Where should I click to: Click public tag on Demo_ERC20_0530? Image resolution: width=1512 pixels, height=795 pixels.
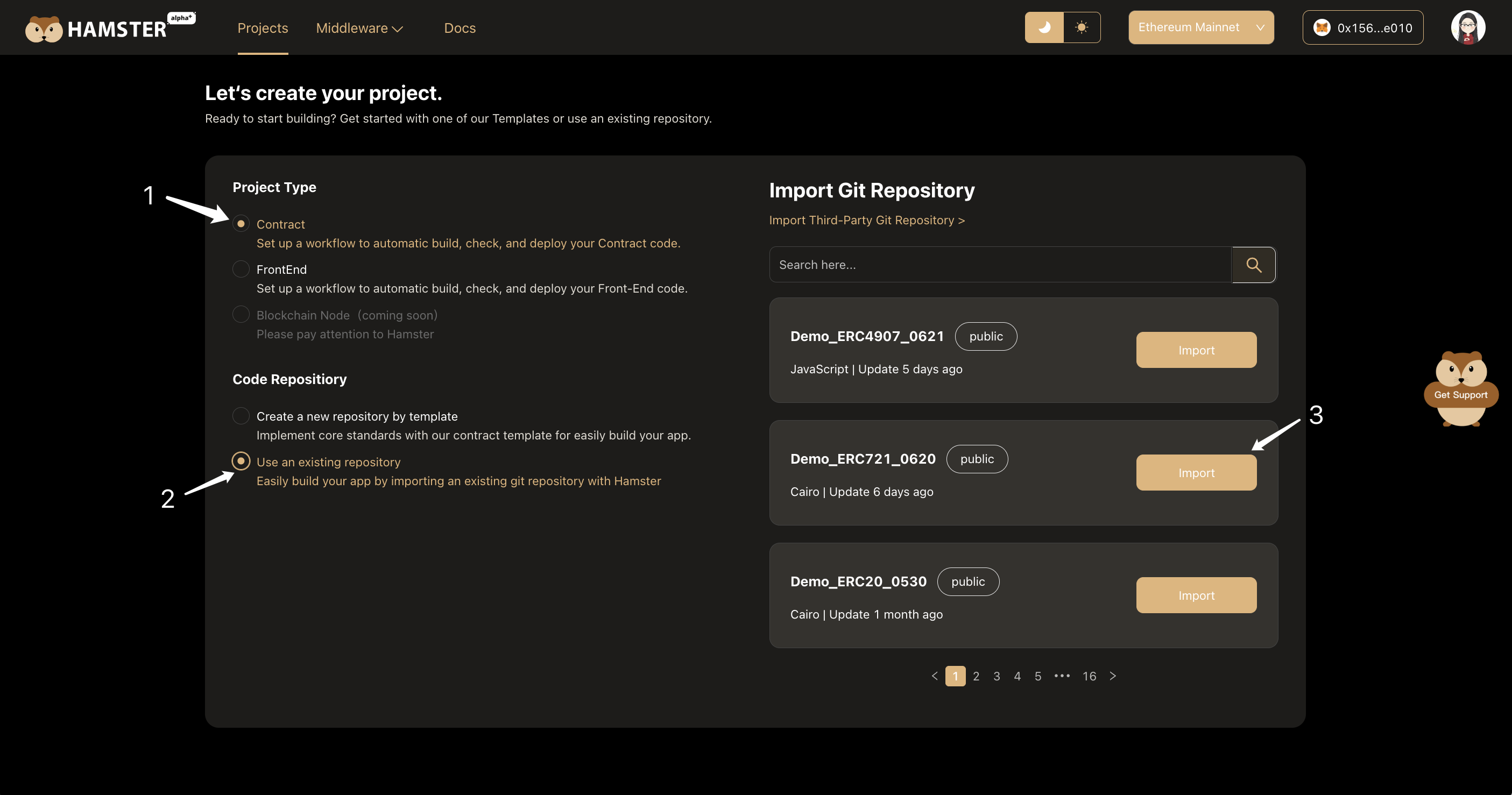[968, 581]
